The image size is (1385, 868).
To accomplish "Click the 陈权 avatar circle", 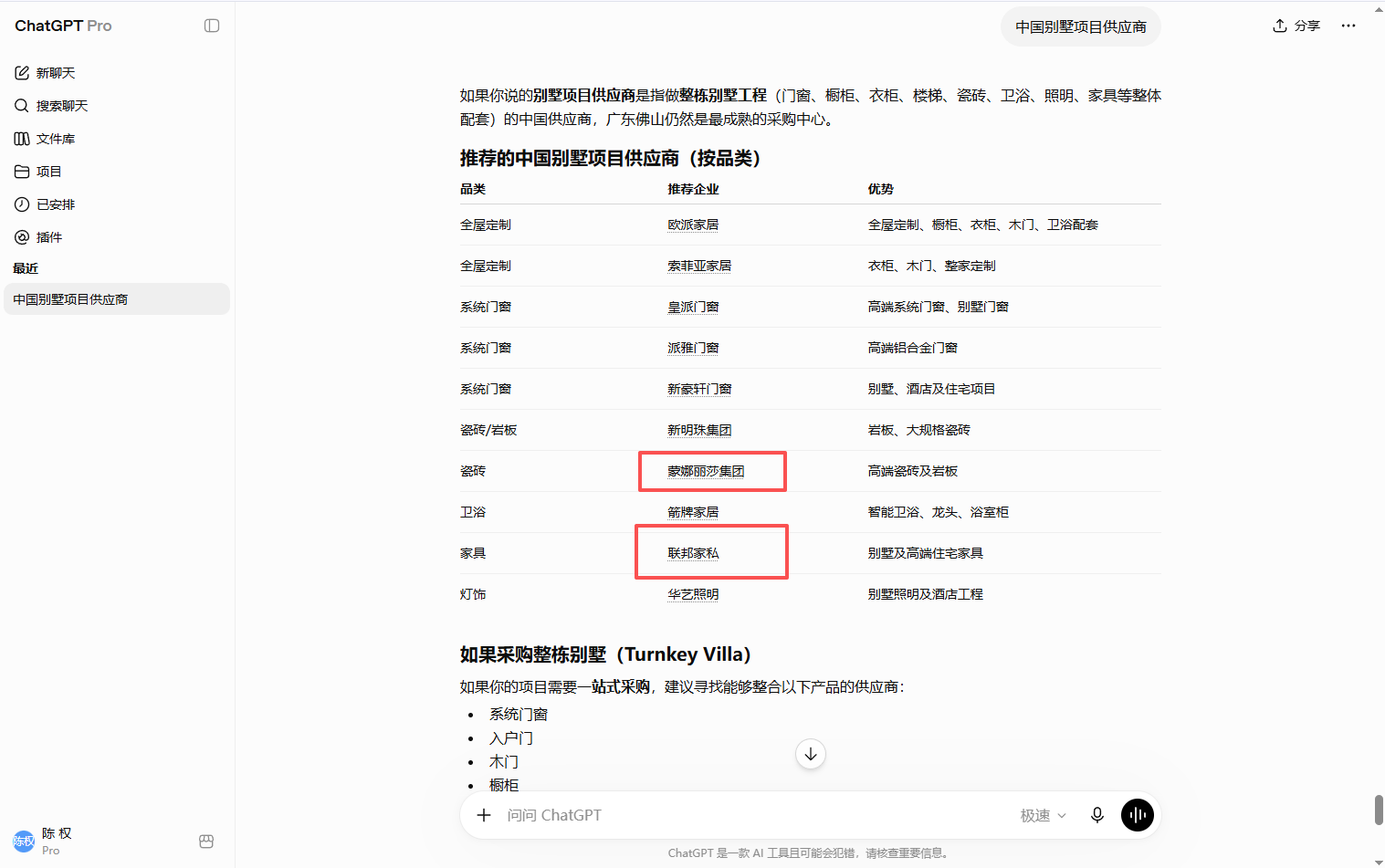I will click(x=24, y=841).
